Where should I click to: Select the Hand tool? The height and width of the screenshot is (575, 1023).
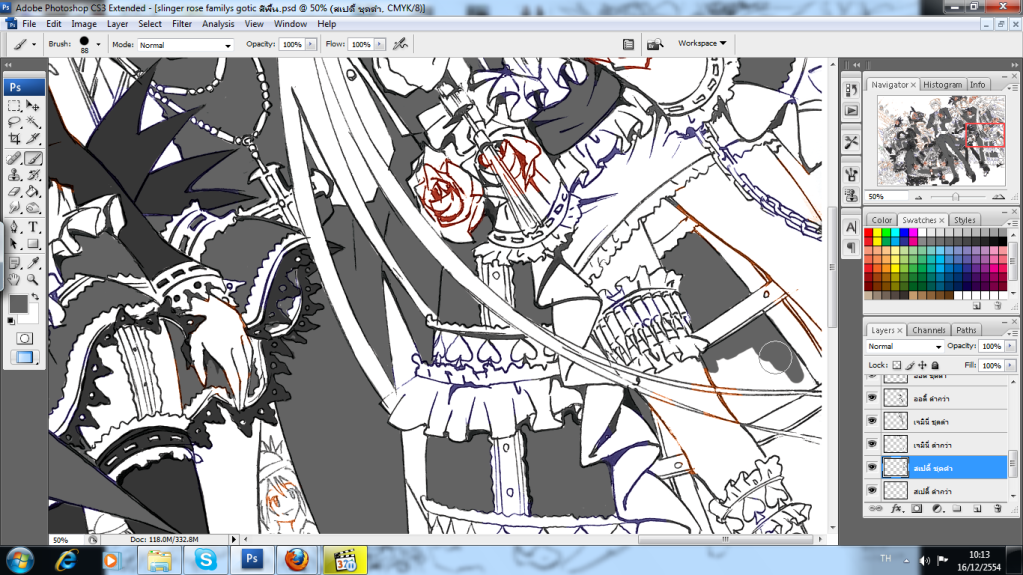click(x=14, y=279)
